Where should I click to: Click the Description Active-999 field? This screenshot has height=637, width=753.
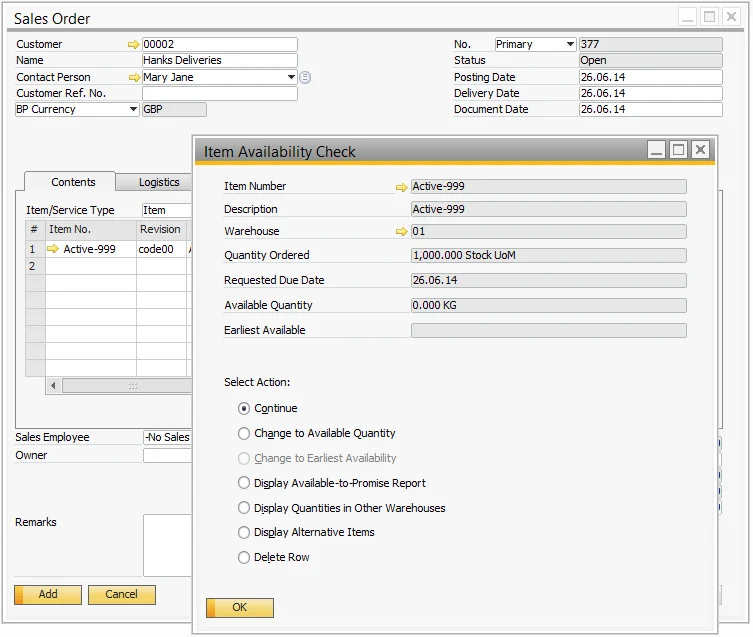click(x=549, y=209)
